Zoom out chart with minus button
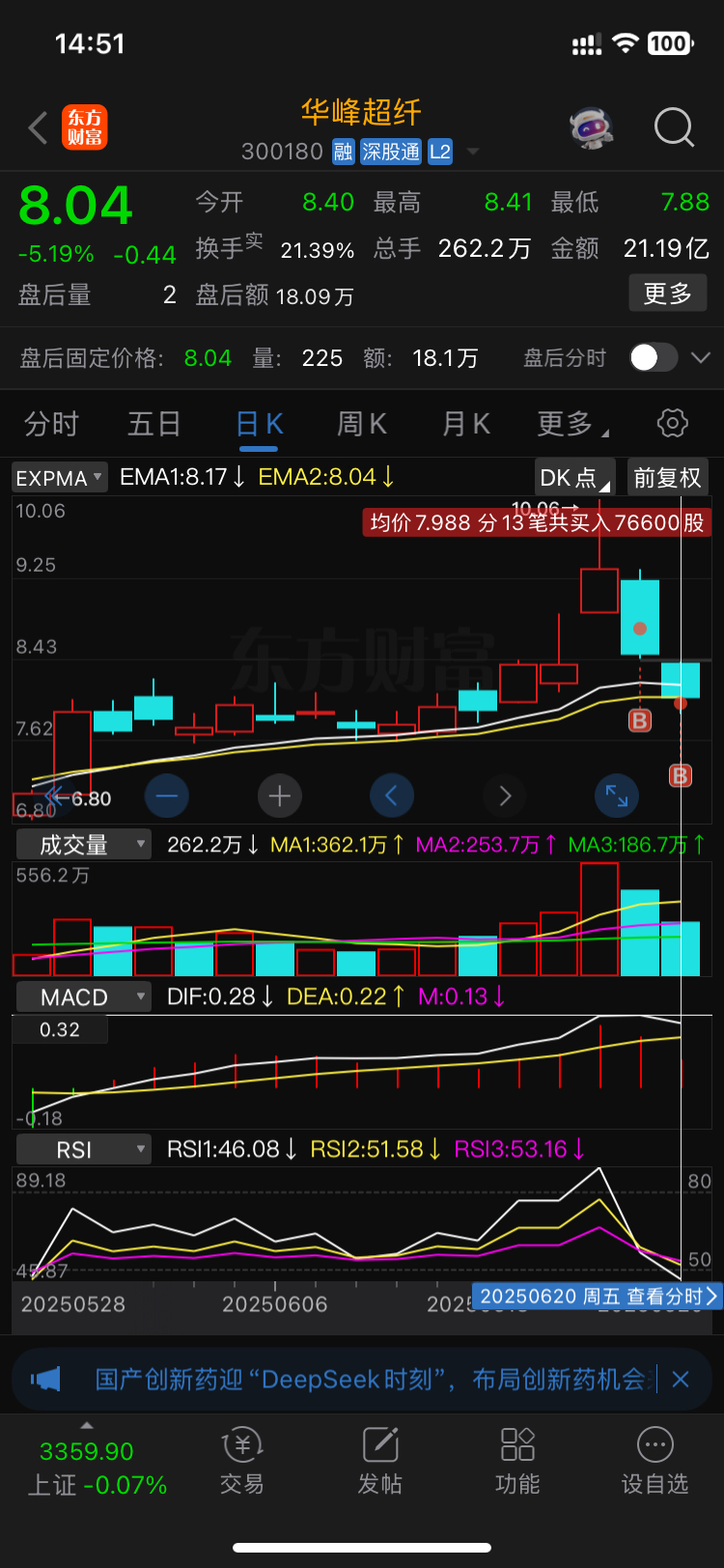This screenshot has width=724, height=1568. point(166,797)
